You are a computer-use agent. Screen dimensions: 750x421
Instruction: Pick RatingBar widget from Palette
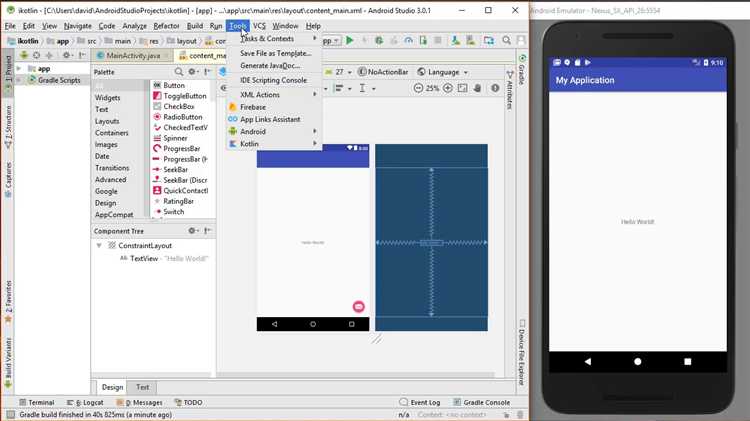pos(178,201)
